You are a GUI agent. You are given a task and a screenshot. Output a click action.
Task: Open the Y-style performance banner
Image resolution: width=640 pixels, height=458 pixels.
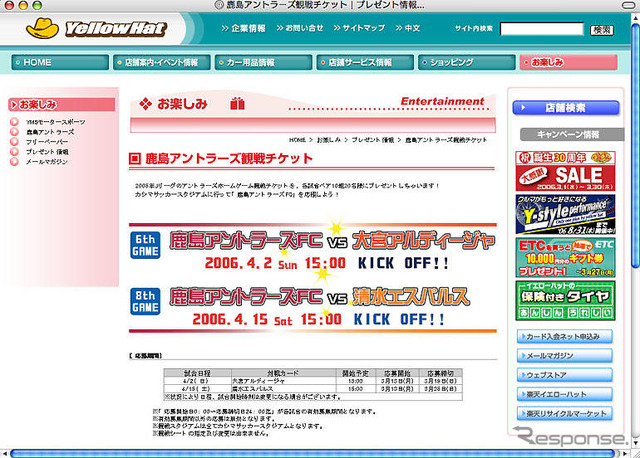pyautogui.click(x=565, y=214)
